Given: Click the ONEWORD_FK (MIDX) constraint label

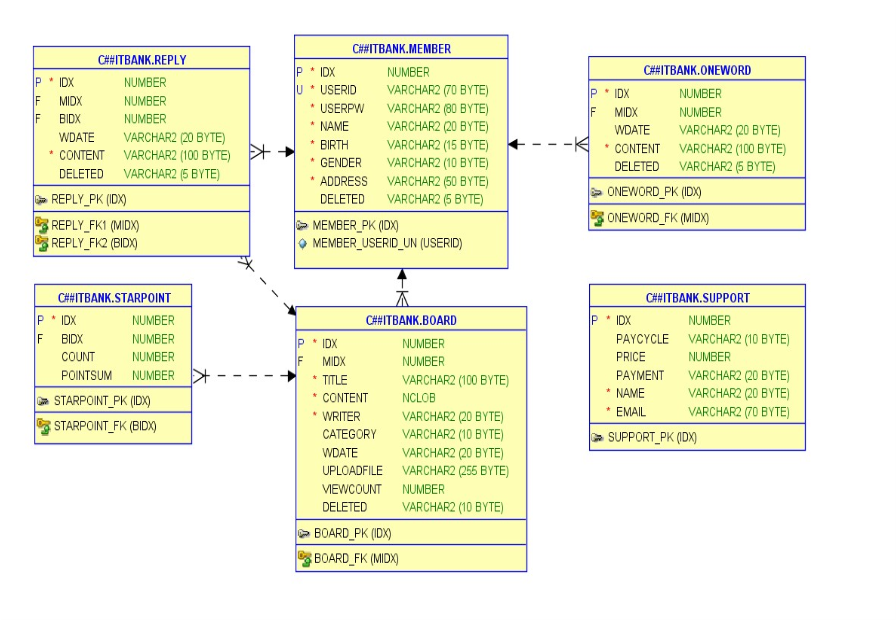Looking at the screenshot, I should coord(658,218).
